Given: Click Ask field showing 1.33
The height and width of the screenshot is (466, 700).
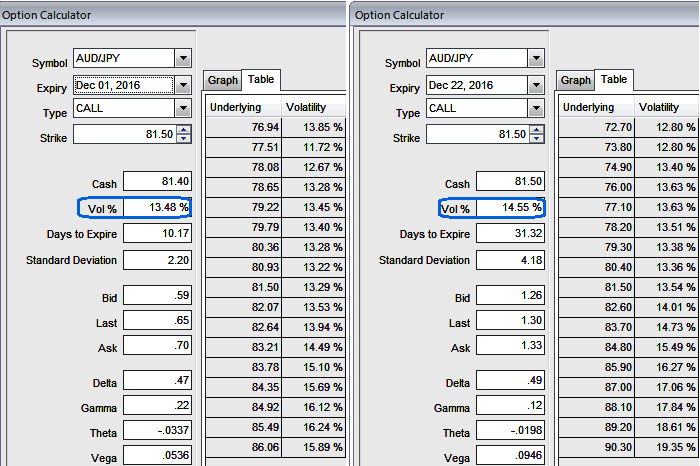Looking at the screenshot, I should coord(511,345).
